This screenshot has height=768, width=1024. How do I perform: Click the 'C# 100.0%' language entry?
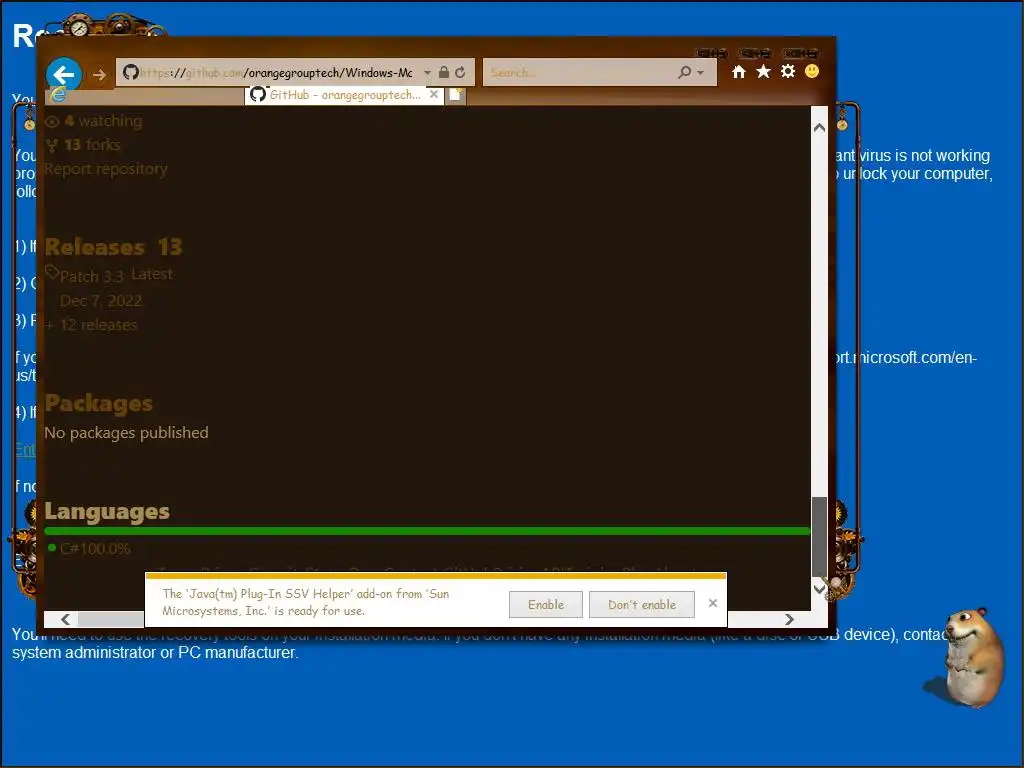pos(95,549)
